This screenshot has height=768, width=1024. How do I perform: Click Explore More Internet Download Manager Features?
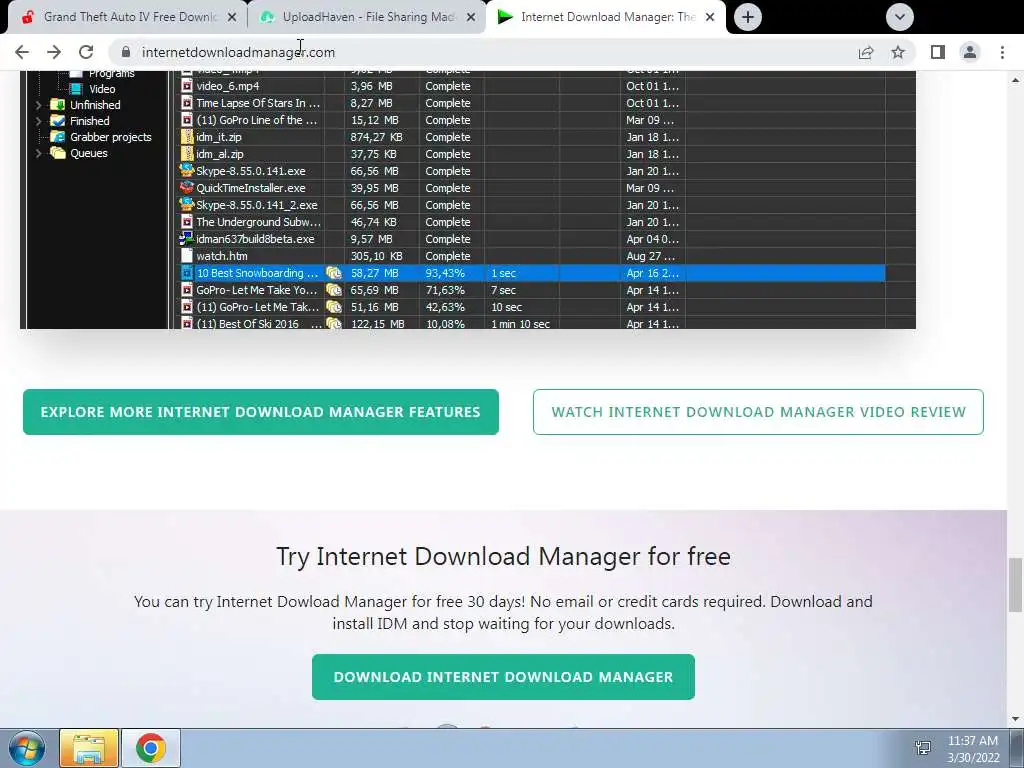[x=261, y=412]
